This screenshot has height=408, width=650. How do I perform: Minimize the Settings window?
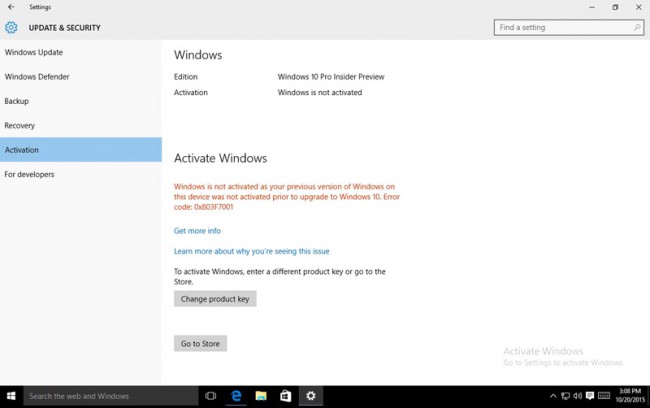click(592, 7)
